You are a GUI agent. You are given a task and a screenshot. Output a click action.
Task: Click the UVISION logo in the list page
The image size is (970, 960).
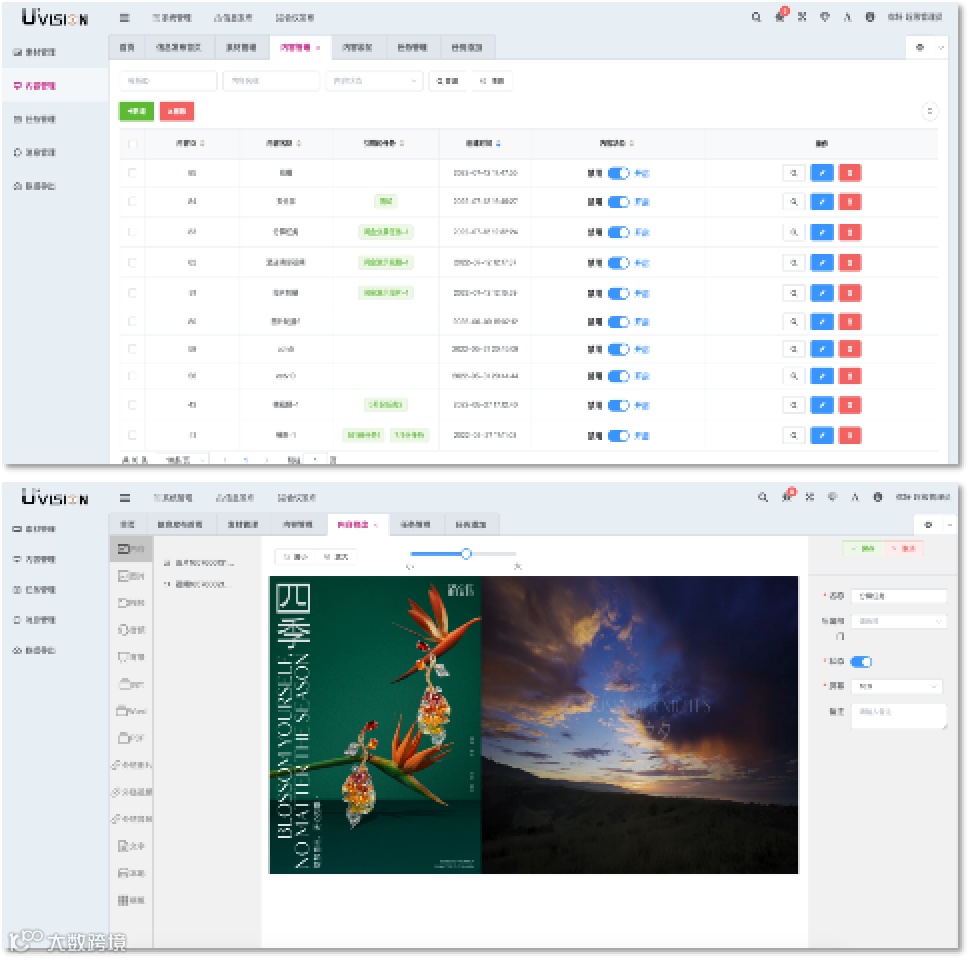coord(55,17)
